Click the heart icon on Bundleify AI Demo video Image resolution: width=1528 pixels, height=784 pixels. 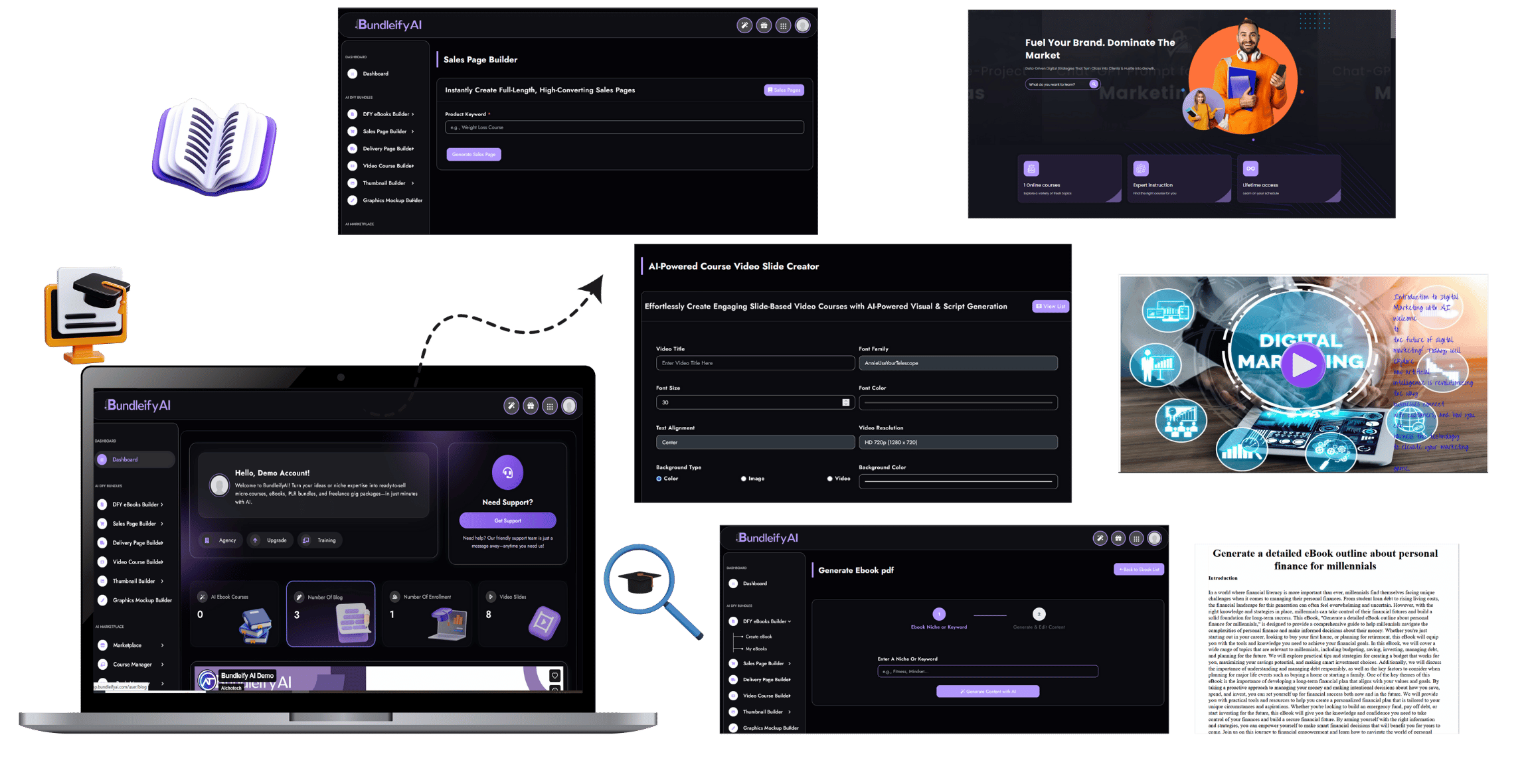tap(554, 676)
